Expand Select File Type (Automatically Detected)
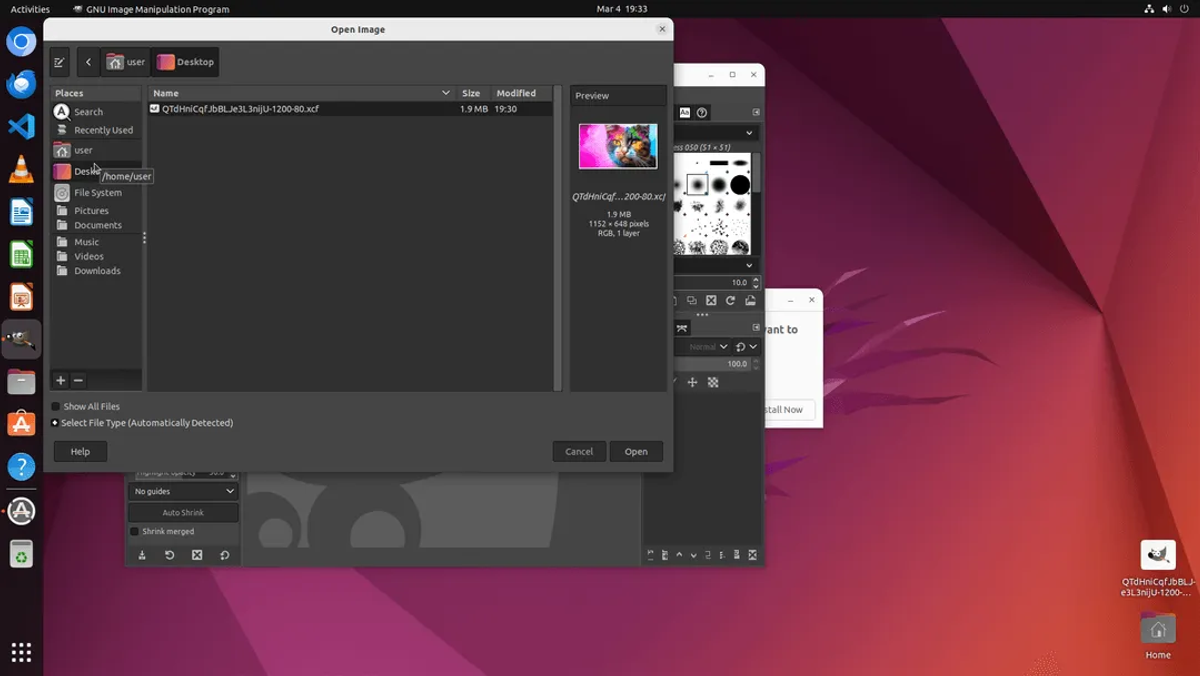The image size is (1200, 676). click(x=142, y=423)
